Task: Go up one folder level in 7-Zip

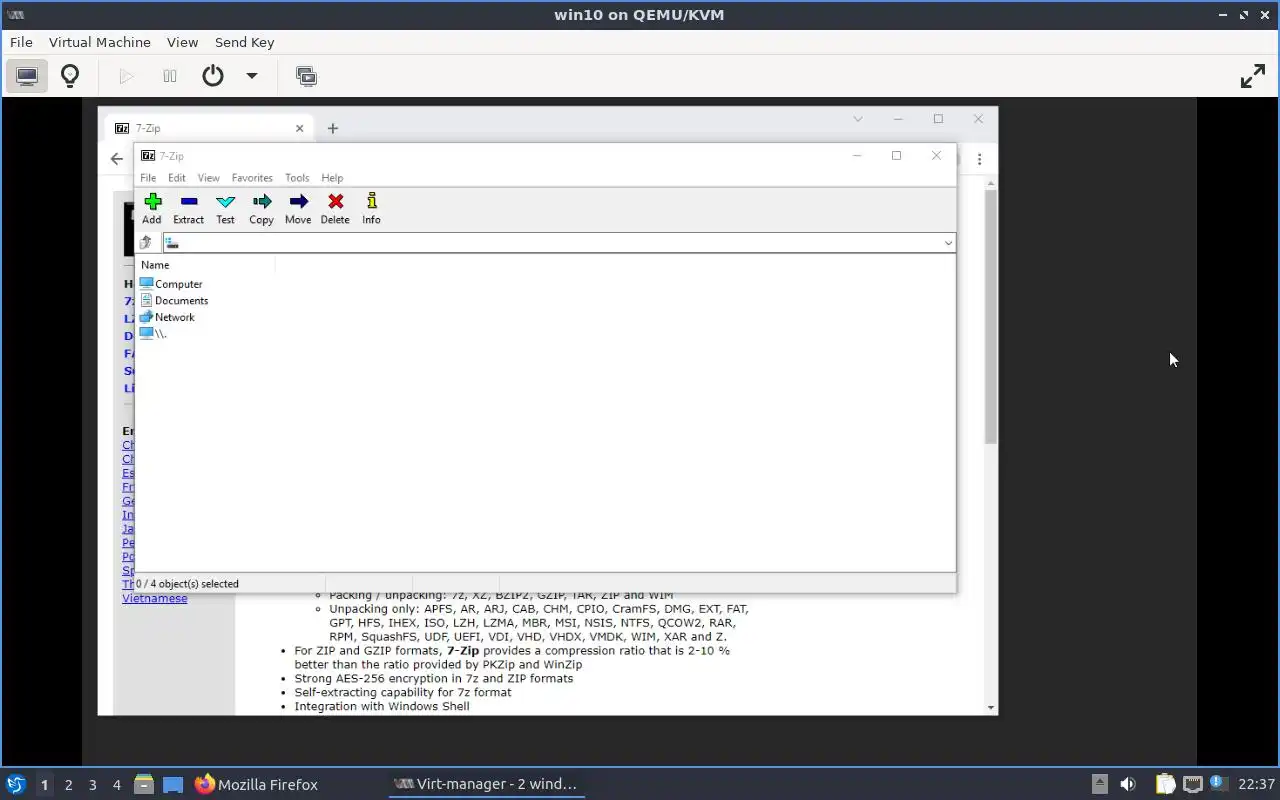Action: 146,242
